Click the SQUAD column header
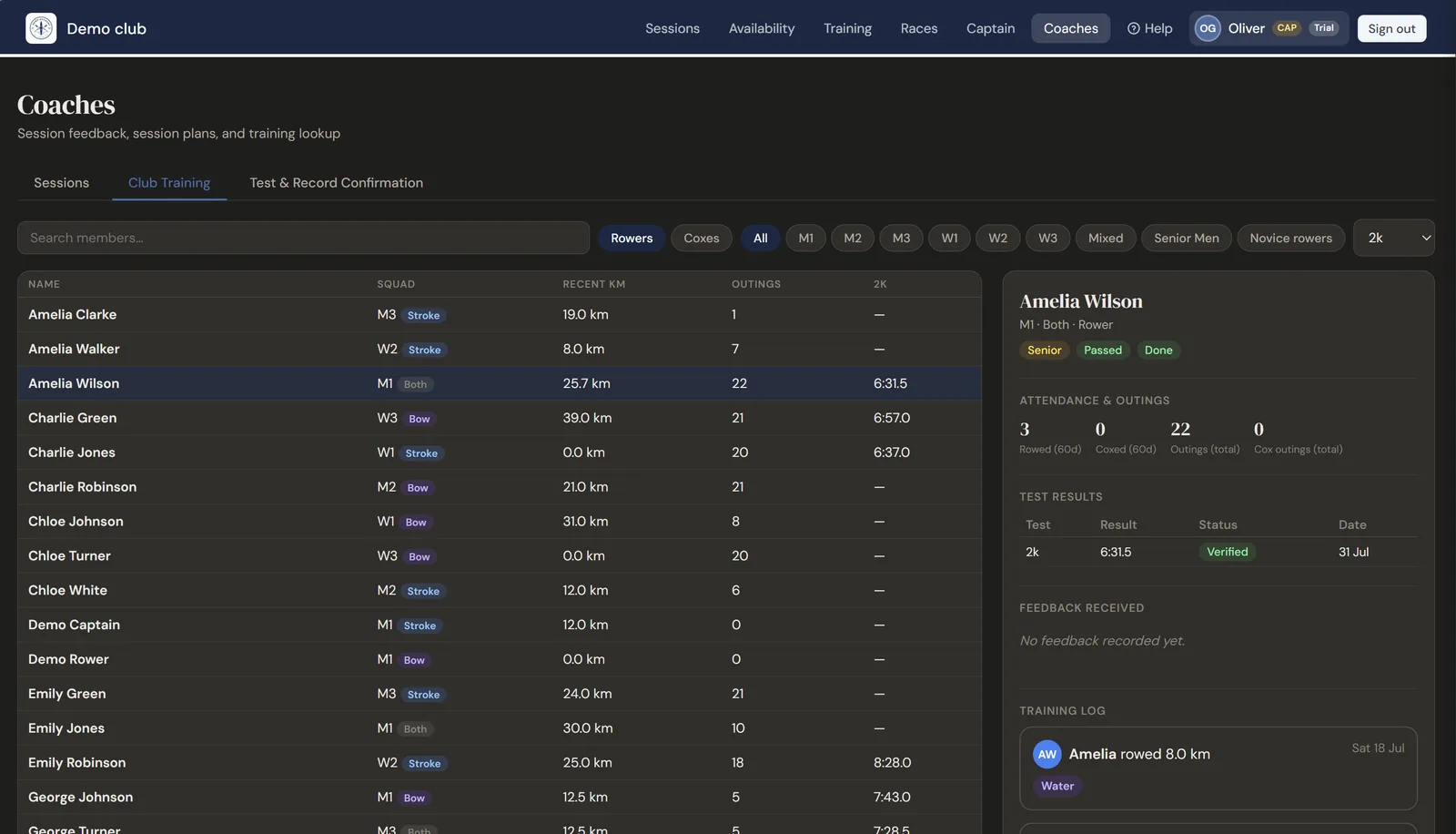The height and width of the screenshot is (834, 1456). click(x=396, y=284)
